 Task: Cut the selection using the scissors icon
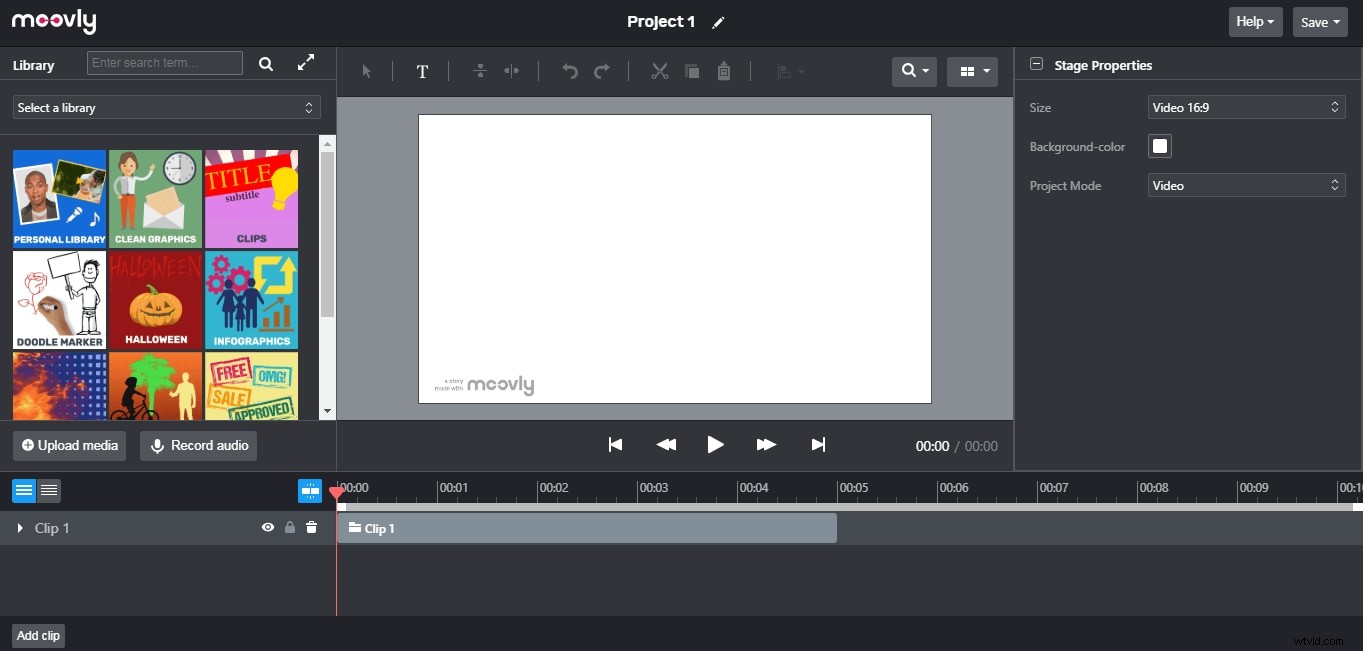pyautogui.click(x=659, y=71)
